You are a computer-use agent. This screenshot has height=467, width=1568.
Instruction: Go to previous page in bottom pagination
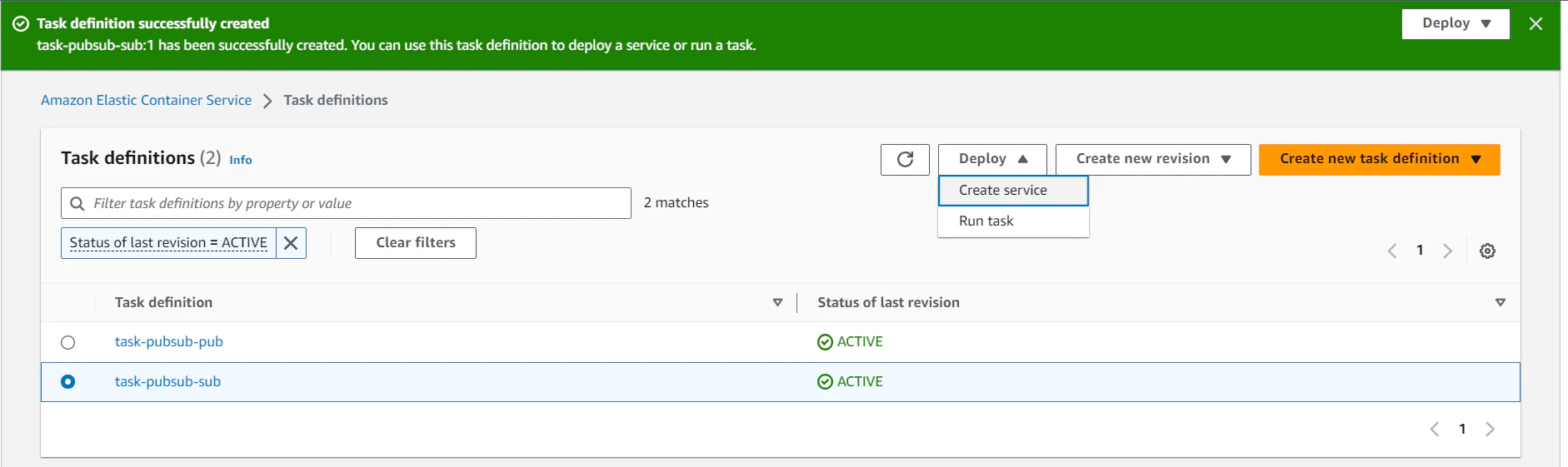tap(1435, 430)
